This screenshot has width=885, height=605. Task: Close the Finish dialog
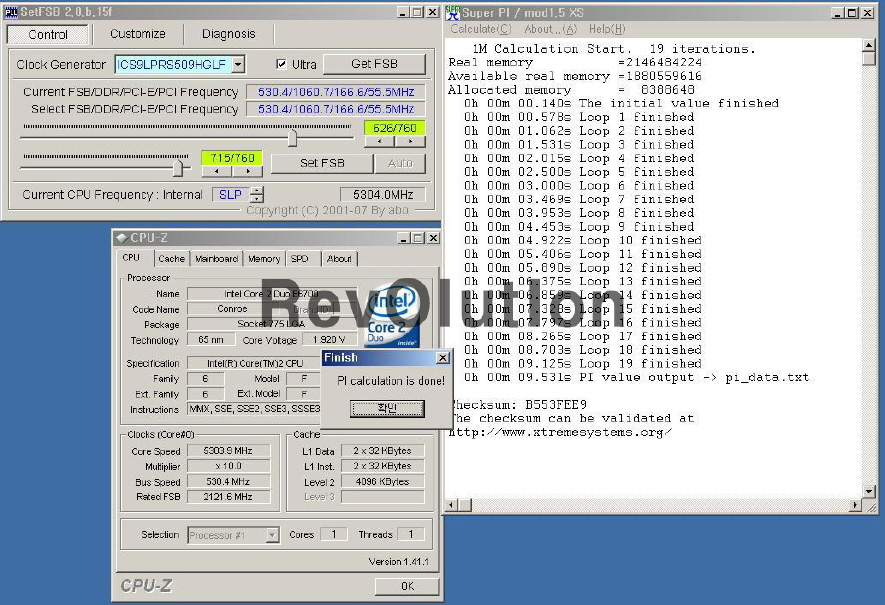click(443, 358)
